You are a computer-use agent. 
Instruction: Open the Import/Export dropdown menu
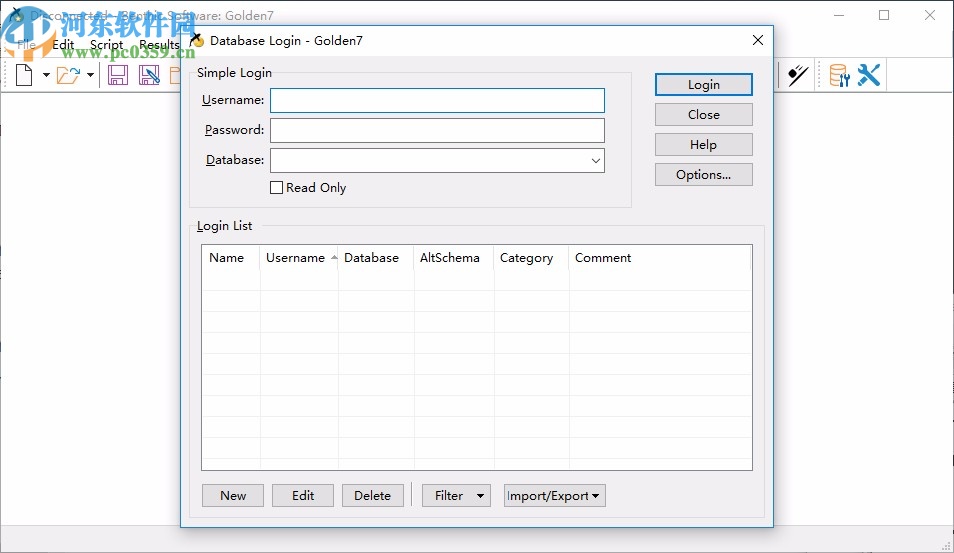pos(554,496)
